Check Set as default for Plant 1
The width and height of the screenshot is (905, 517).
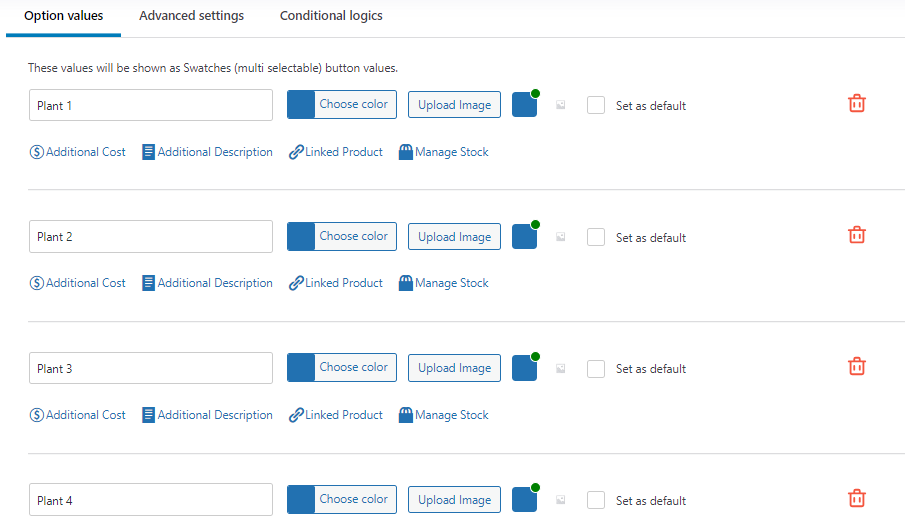[596, 105]
